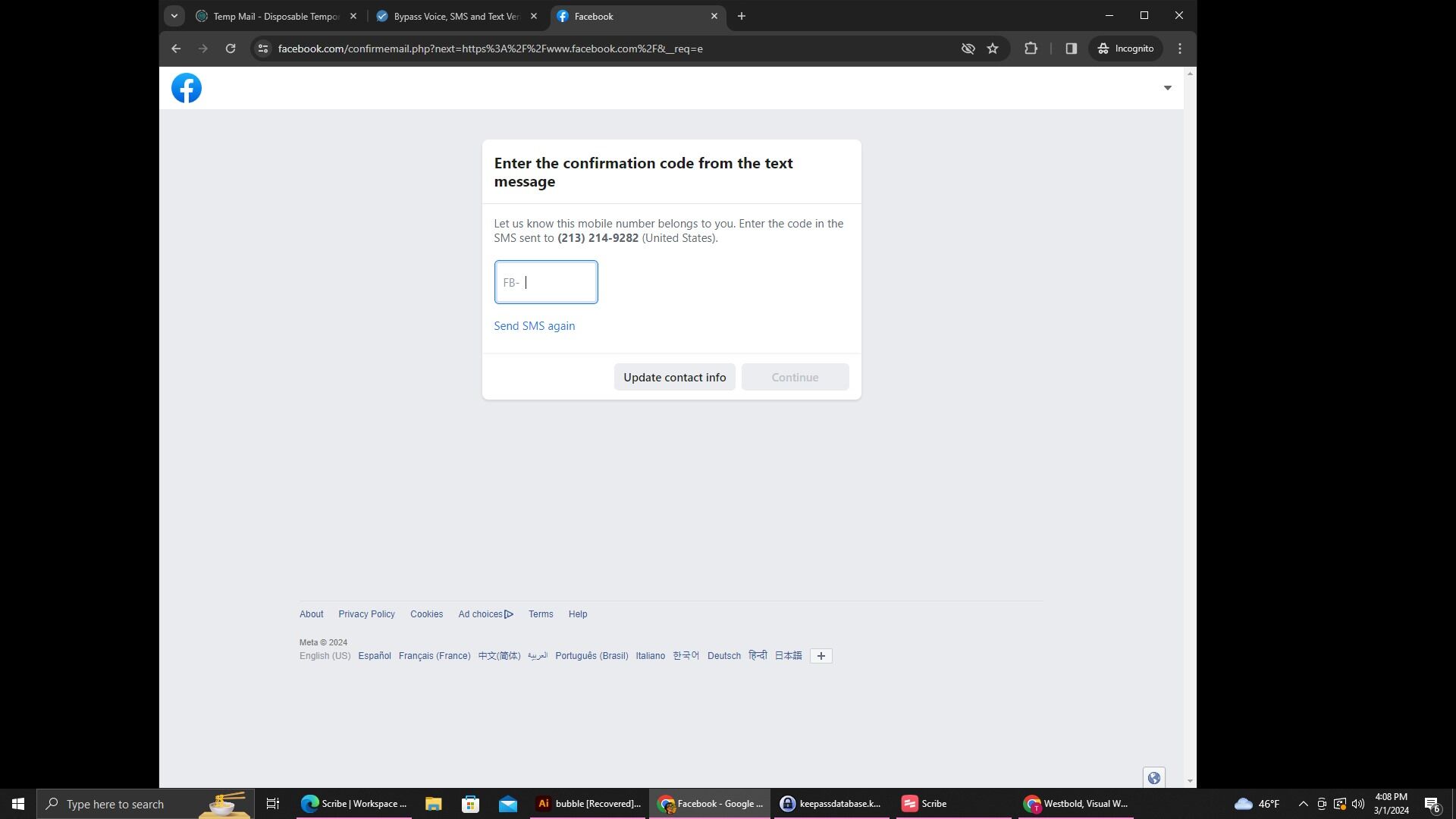Open the site information icon in the address bar
Viewport: 1456px width, 819px height.
263,49
